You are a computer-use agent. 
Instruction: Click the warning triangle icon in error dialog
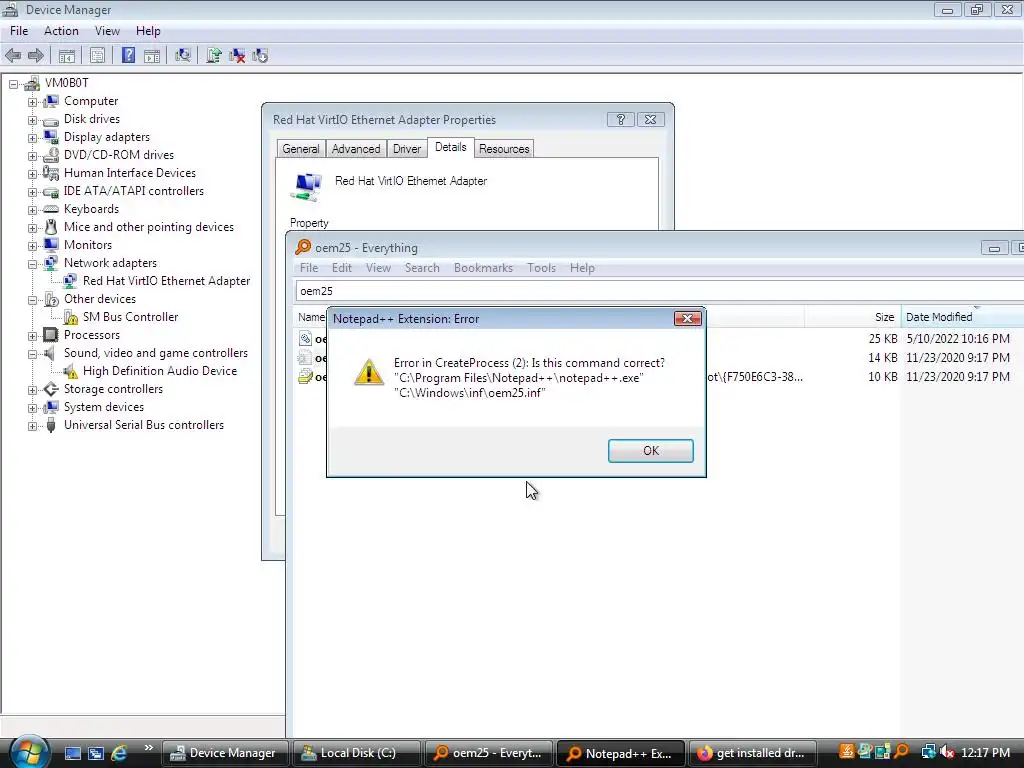[369, 372]
